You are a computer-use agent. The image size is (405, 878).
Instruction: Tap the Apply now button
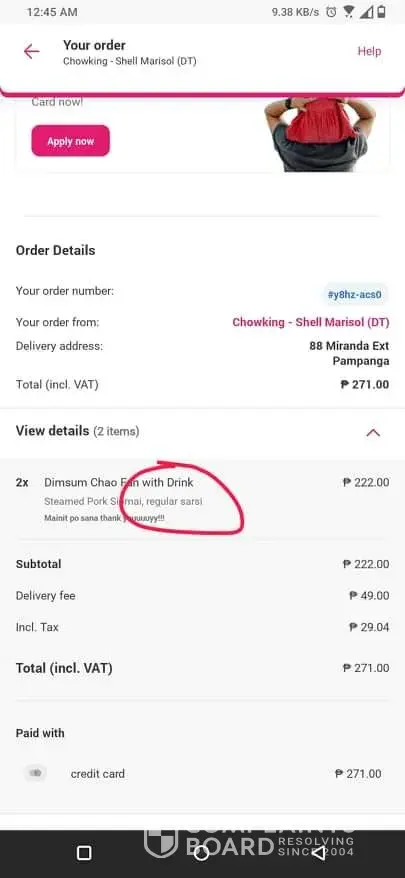click(x=71, y=141)
